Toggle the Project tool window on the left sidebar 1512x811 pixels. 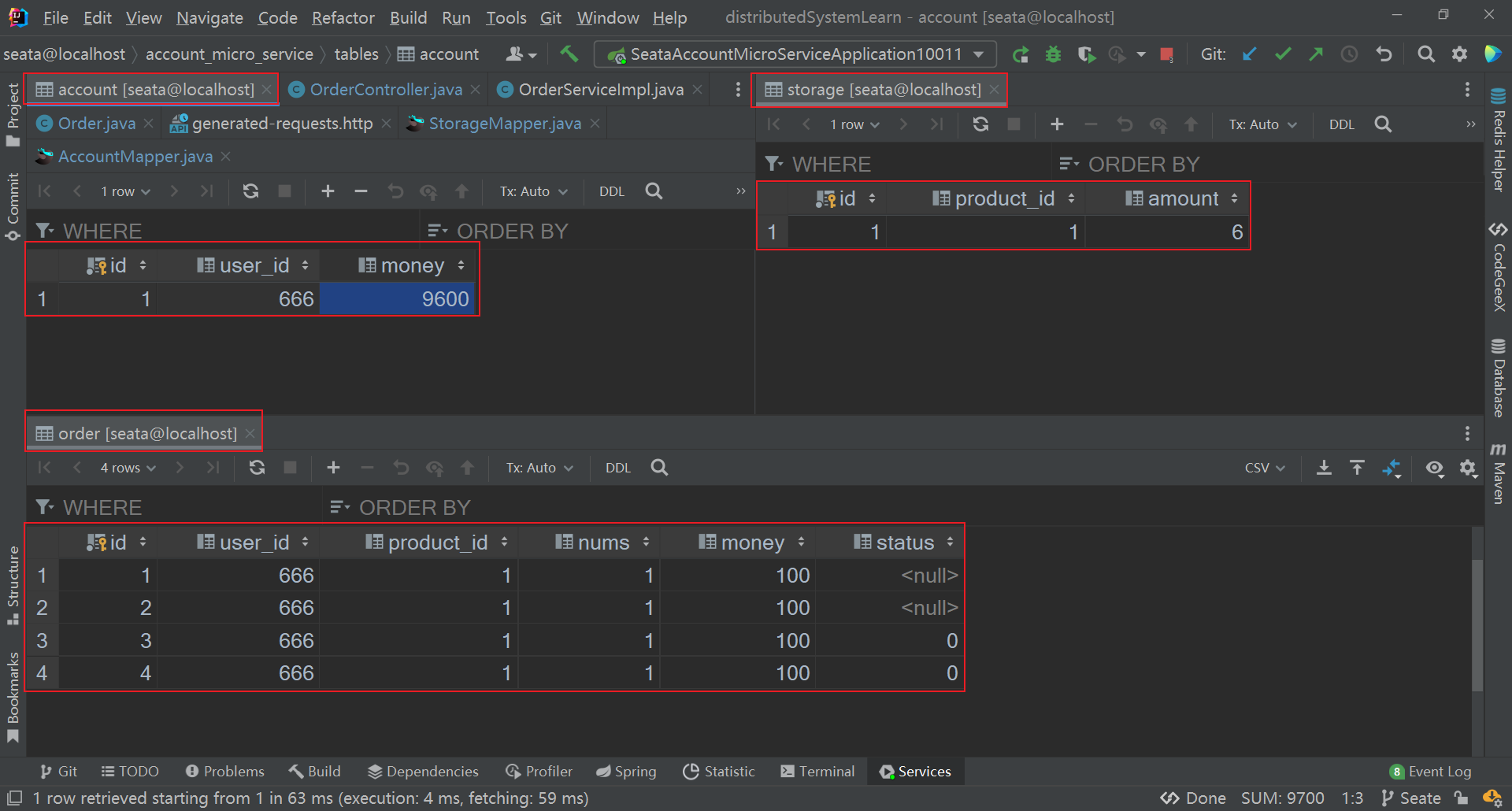(13, 114)
